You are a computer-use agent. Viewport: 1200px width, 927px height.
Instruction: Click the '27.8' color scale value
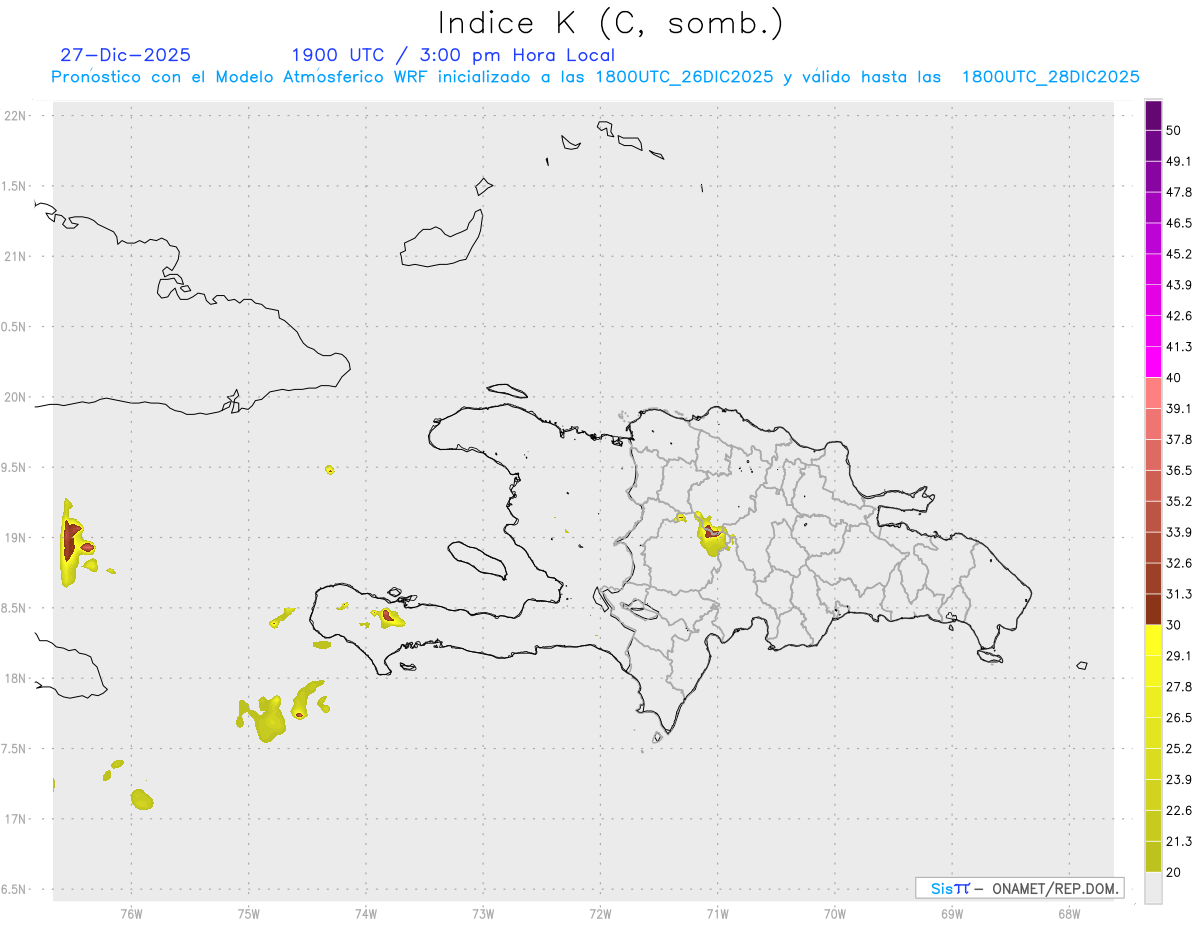(1180, 687)
